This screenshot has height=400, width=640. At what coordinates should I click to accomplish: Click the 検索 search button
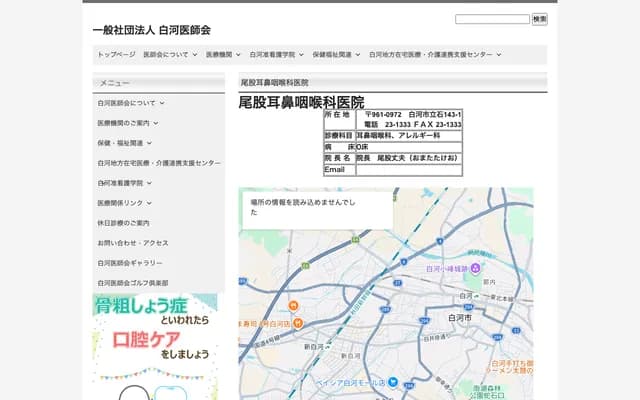(539, 19)
